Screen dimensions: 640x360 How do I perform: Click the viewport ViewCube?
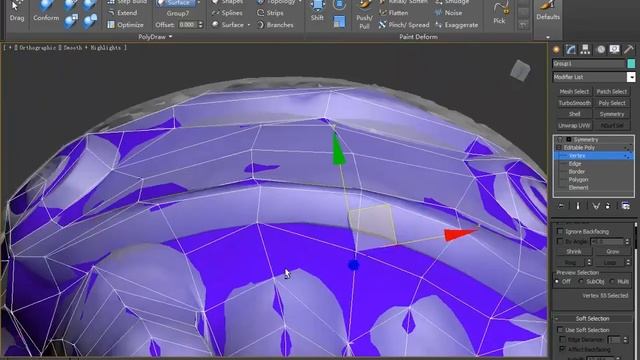pyautogui.click(x=520, y=70)
